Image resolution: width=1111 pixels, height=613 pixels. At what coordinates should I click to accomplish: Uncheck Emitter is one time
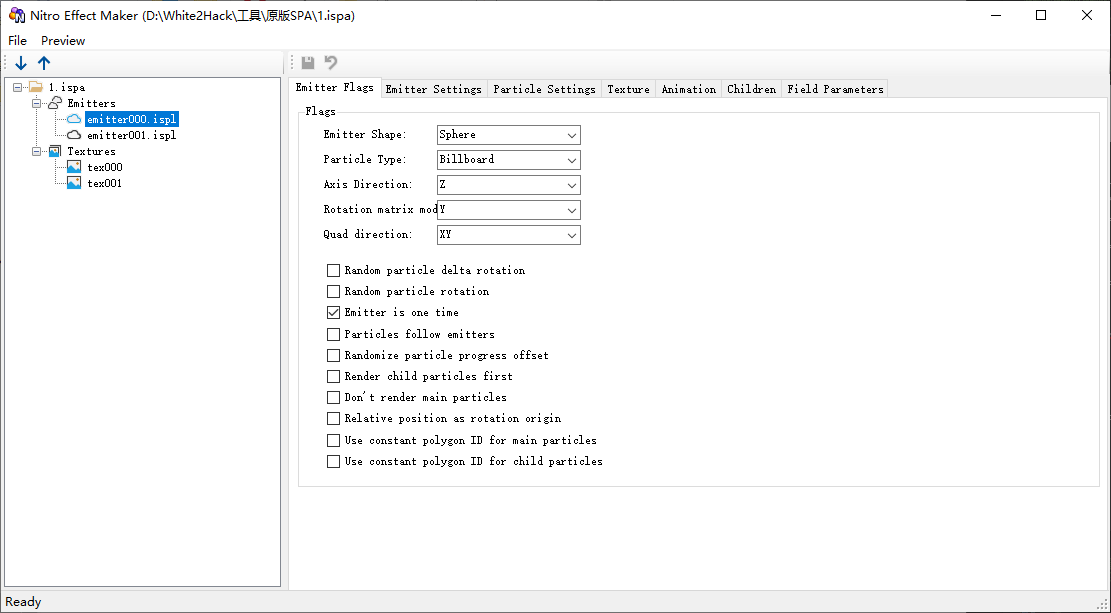334,312
